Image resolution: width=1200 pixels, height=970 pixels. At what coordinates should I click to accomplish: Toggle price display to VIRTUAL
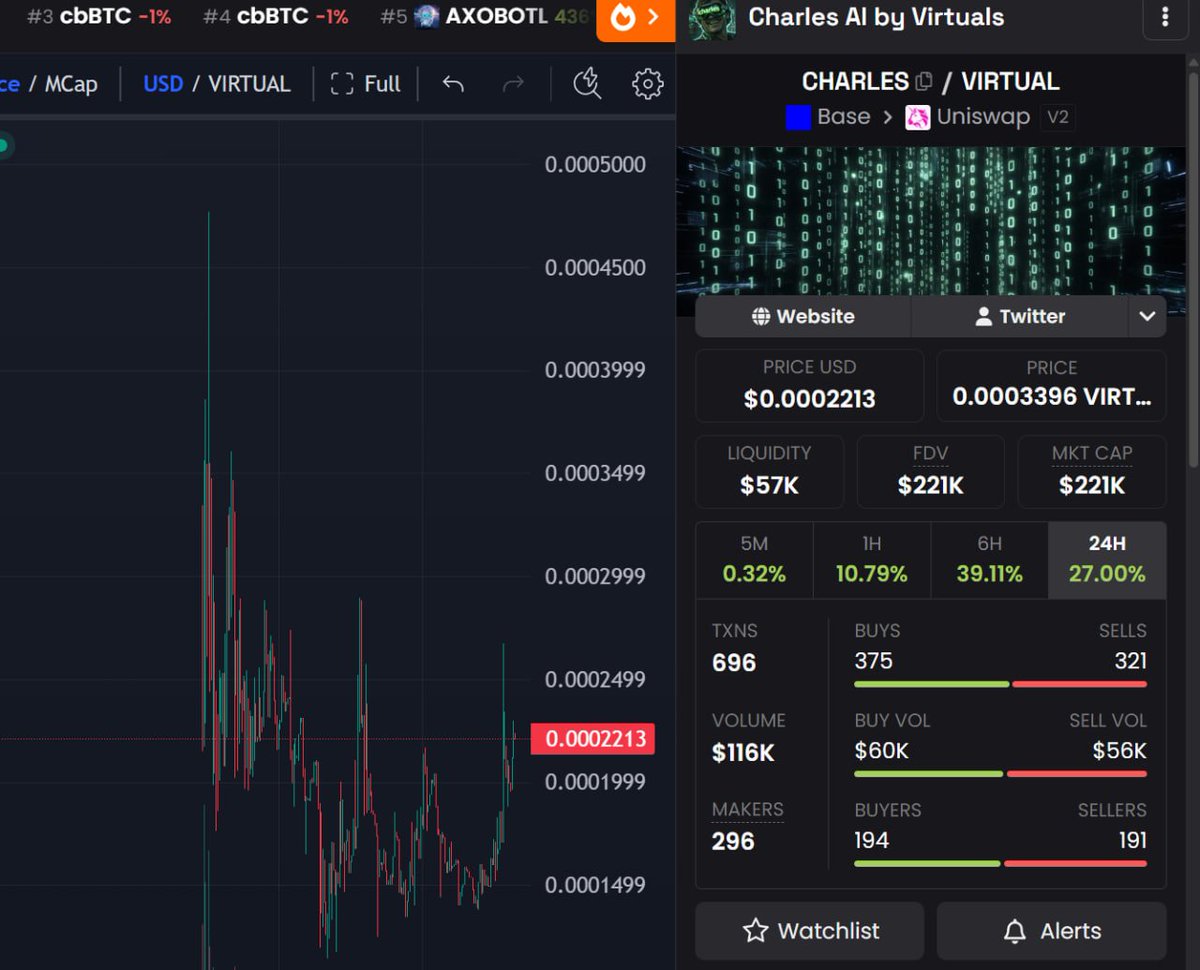tap(249, 84)
